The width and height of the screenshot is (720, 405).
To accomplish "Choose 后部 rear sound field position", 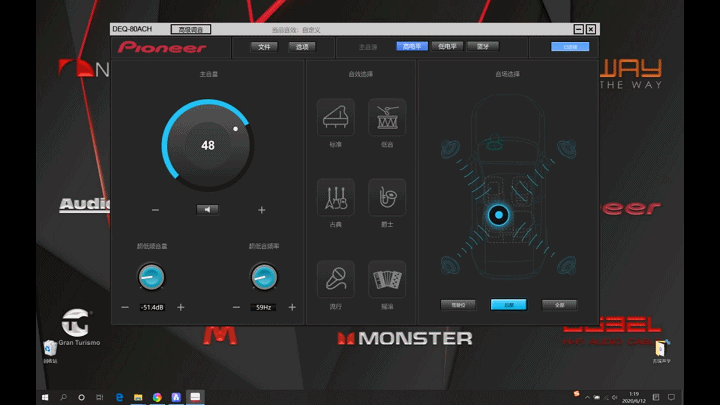I will 509,305.
